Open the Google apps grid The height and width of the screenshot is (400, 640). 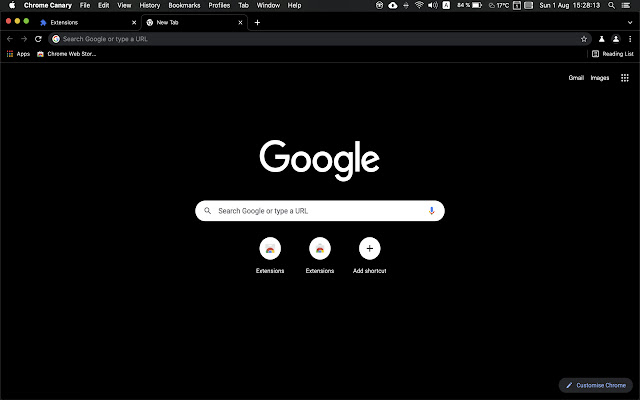pos(624,78)
